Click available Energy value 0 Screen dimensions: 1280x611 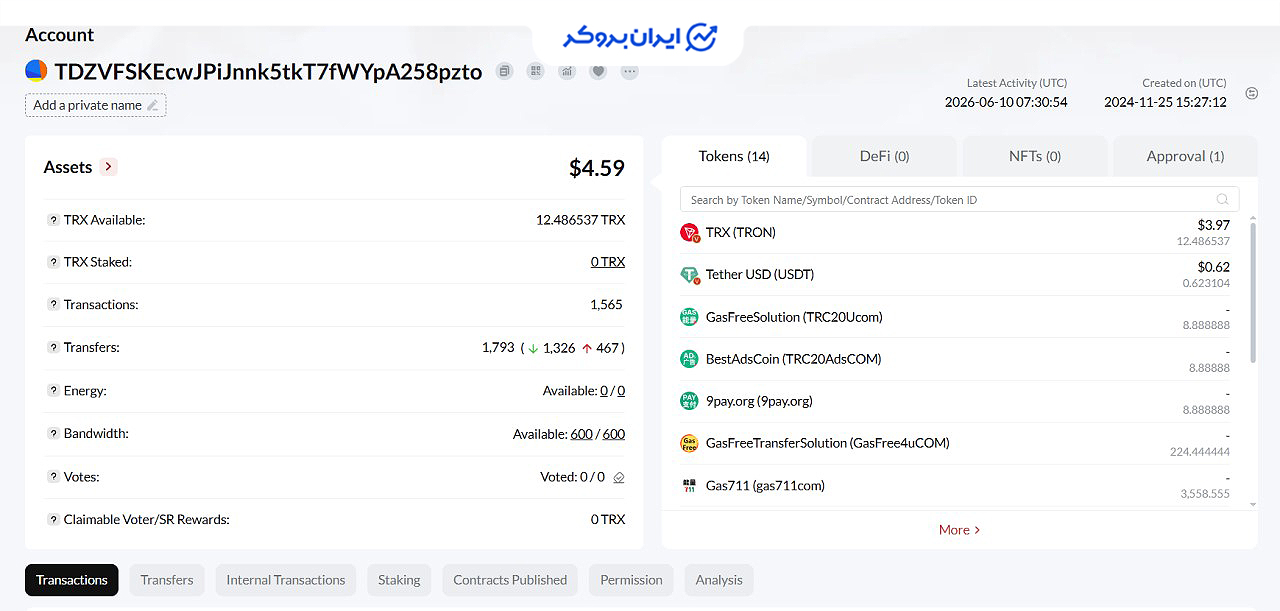(604, 391)
